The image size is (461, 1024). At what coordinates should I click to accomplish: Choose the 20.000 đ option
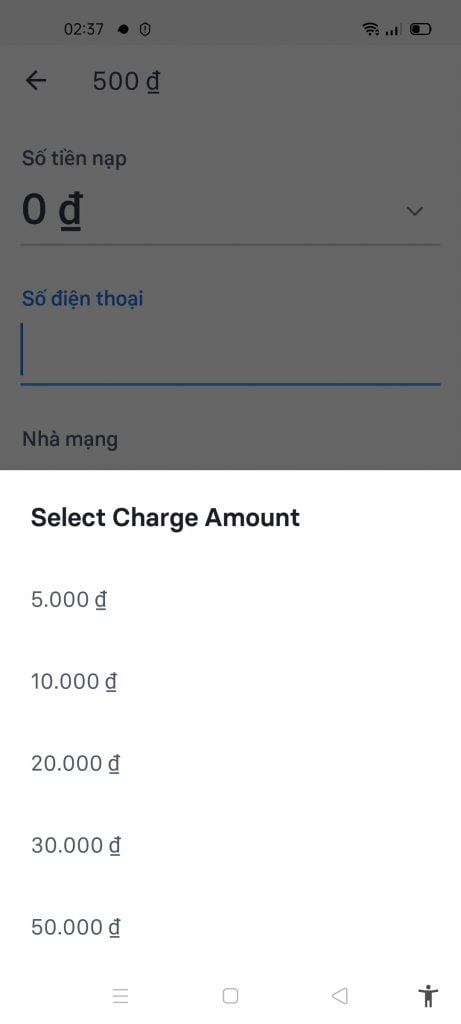pos(230,763)
